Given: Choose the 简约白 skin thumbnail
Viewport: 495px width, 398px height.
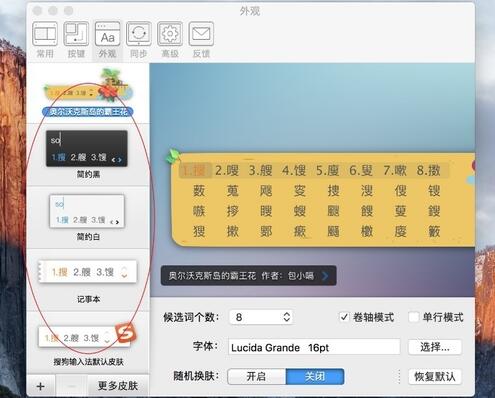Looking at the screenshot, I should click(87, 211).
